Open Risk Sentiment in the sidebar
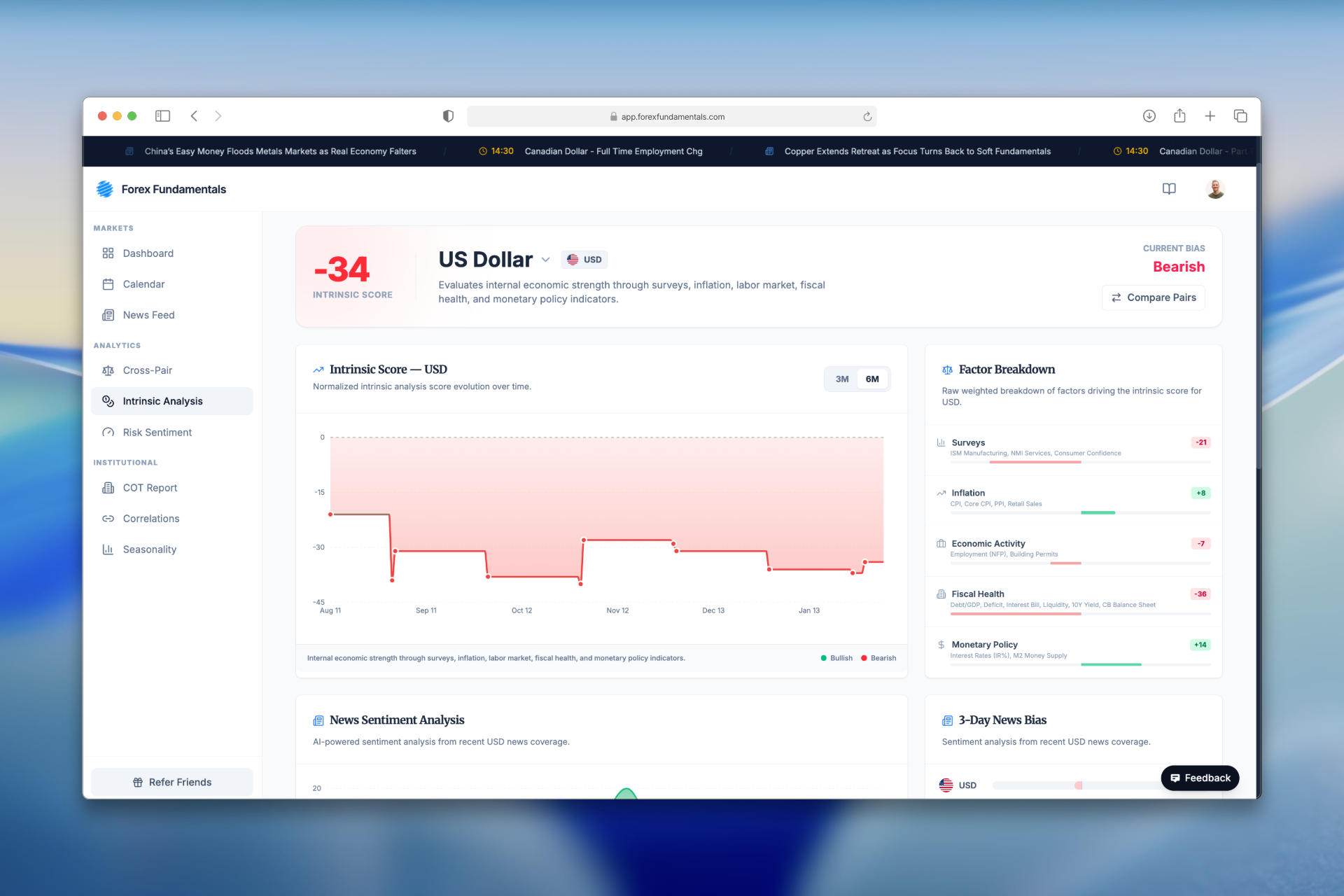The width and height of the screenshot is (1344, 896). 157,433
